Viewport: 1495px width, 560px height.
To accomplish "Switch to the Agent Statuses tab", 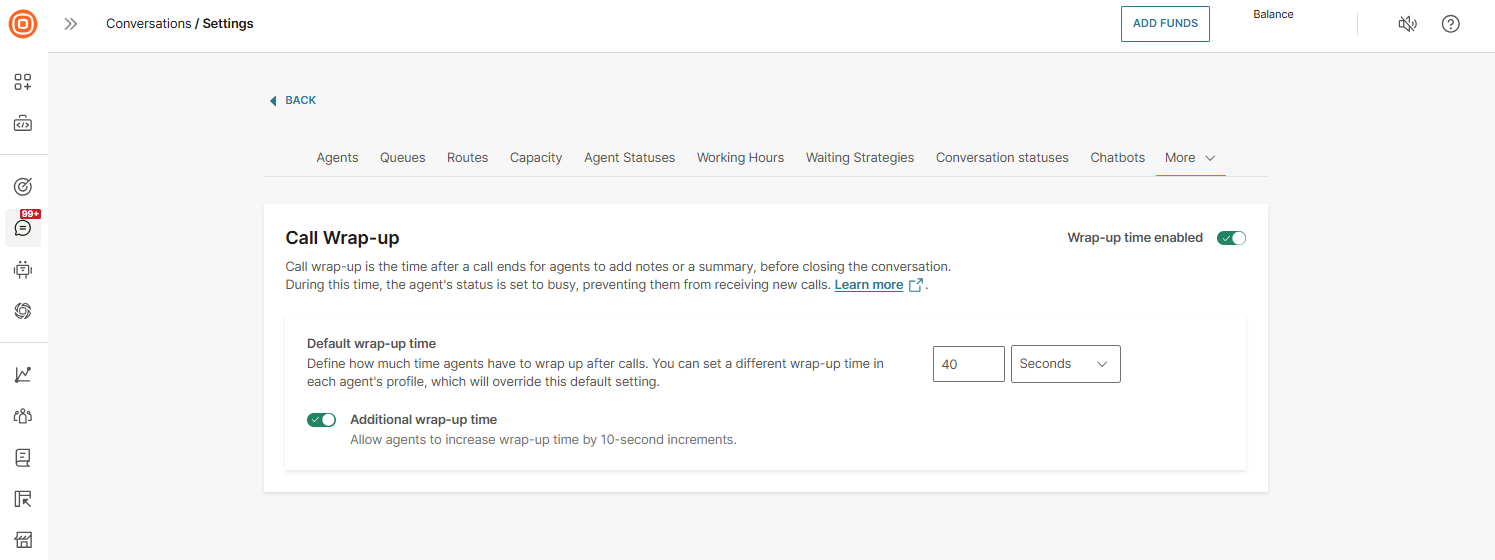I will (x=630, y=158).
